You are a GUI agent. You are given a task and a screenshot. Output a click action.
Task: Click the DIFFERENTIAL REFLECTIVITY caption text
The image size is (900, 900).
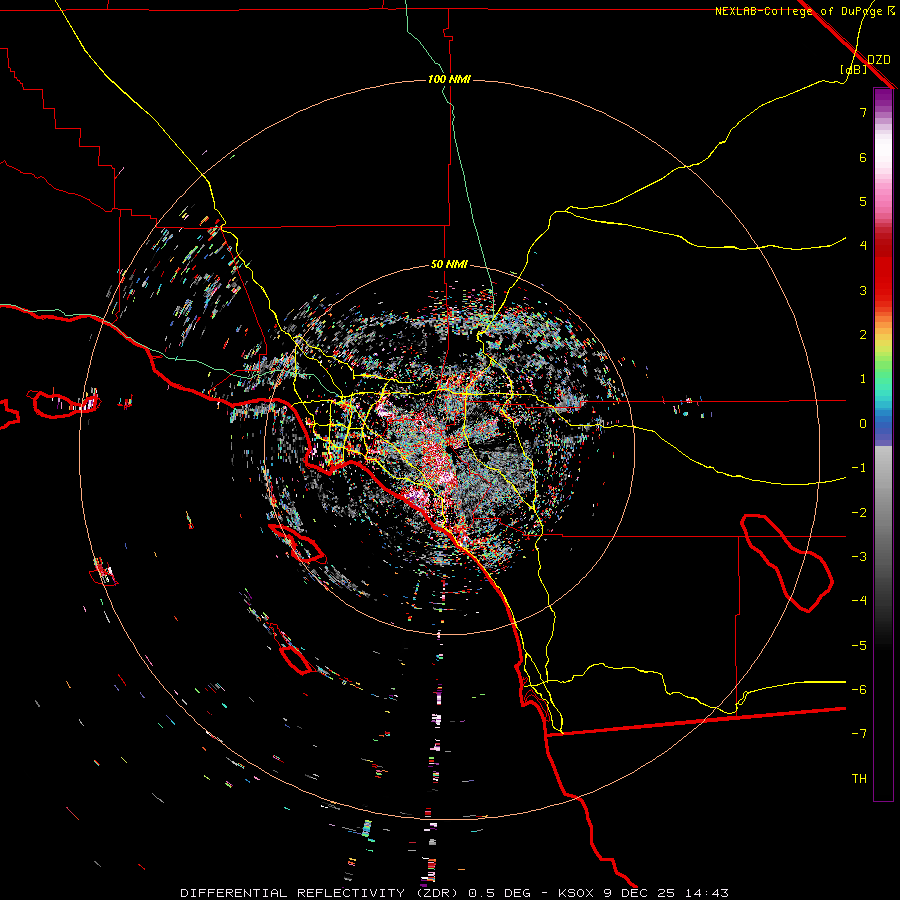click(x=293, y=893)
